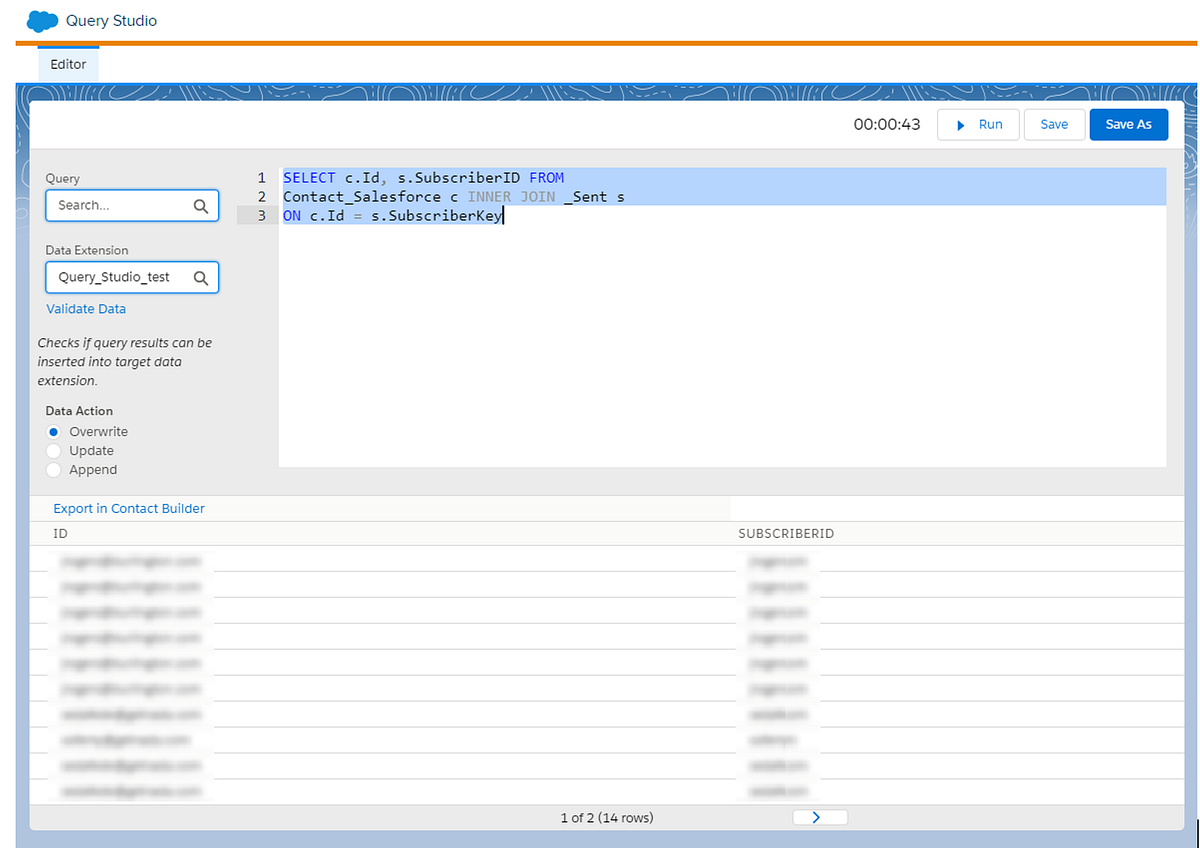Click the Validate Data link

[x=85, y=308]
